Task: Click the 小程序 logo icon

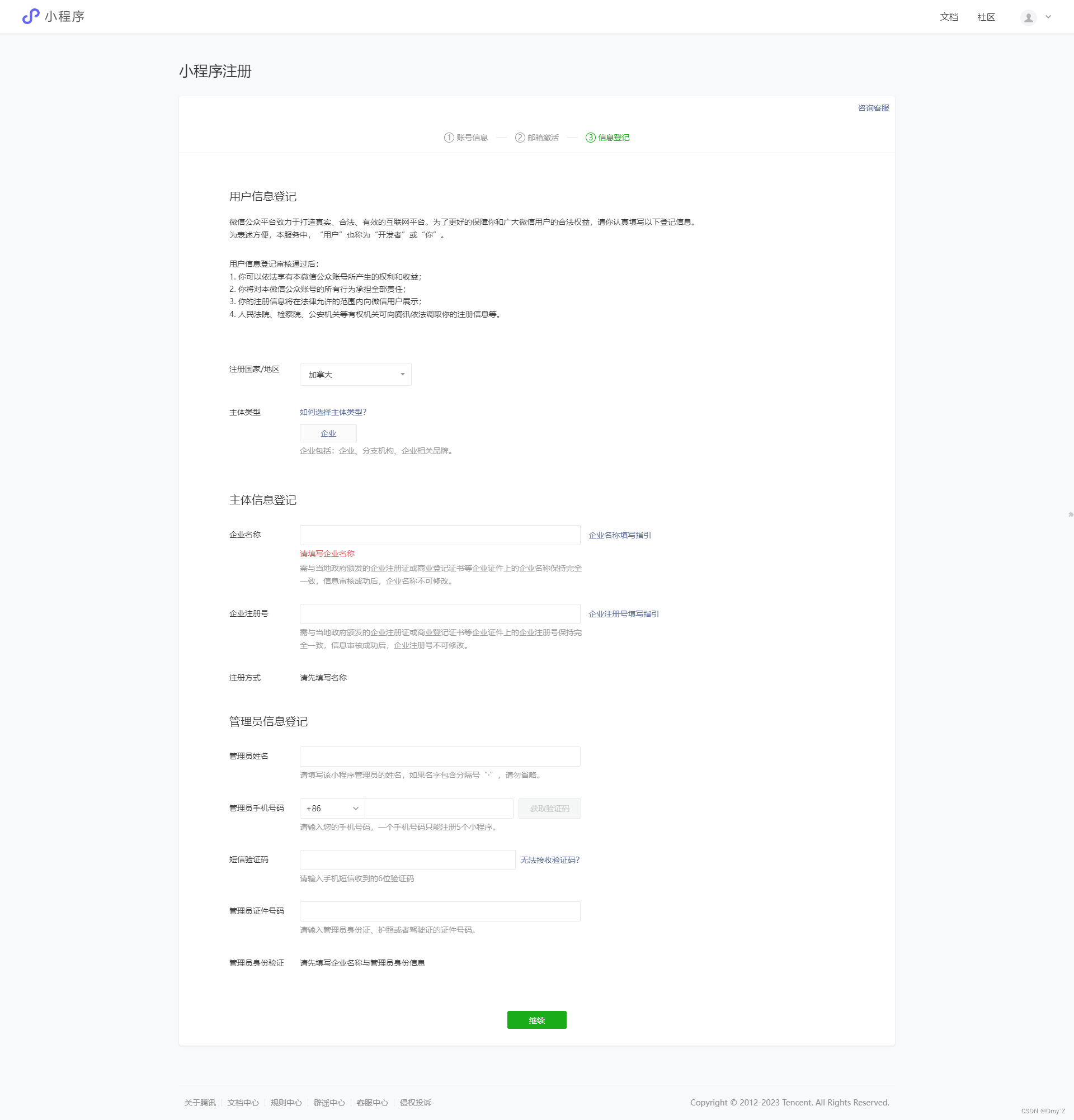Action: (x=30, y=17)
